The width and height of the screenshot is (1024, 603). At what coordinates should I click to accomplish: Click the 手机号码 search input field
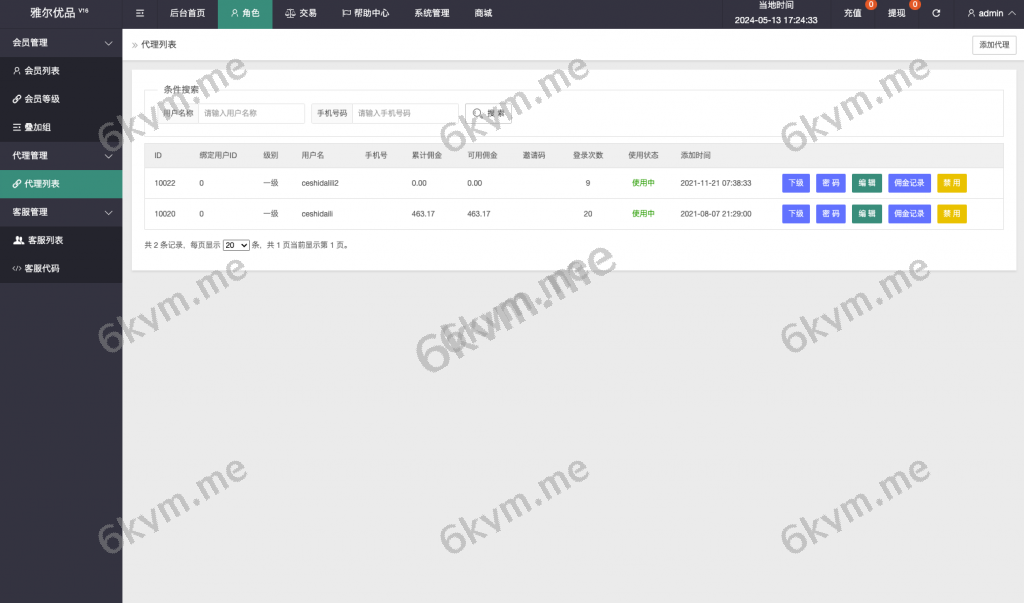coord(405,114)
